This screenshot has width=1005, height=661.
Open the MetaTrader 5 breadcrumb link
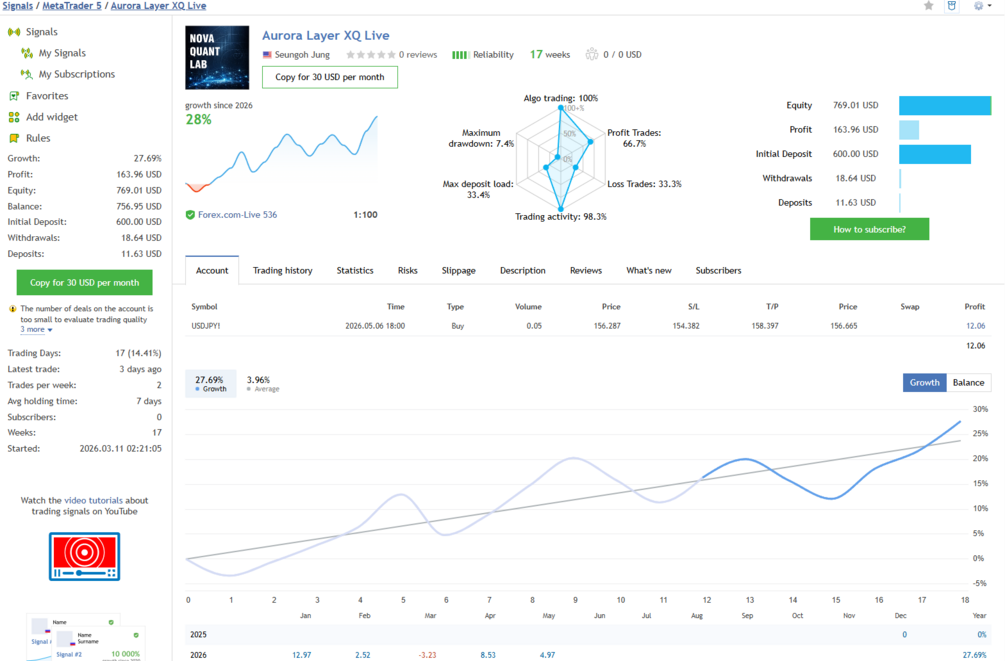coord(72,6)
